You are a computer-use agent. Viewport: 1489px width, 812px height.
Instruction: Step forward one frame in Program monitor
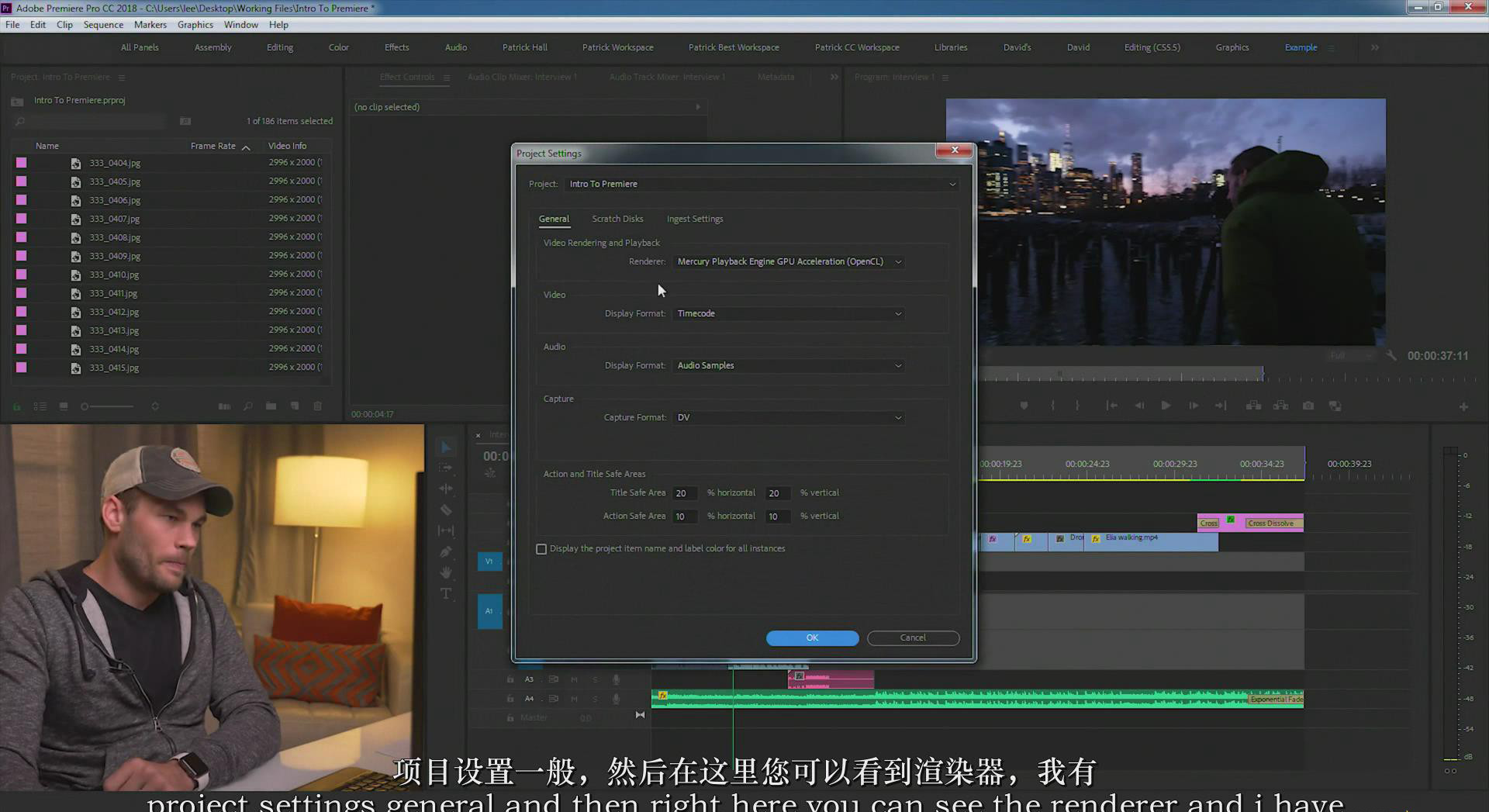[x=1194, y=406]
